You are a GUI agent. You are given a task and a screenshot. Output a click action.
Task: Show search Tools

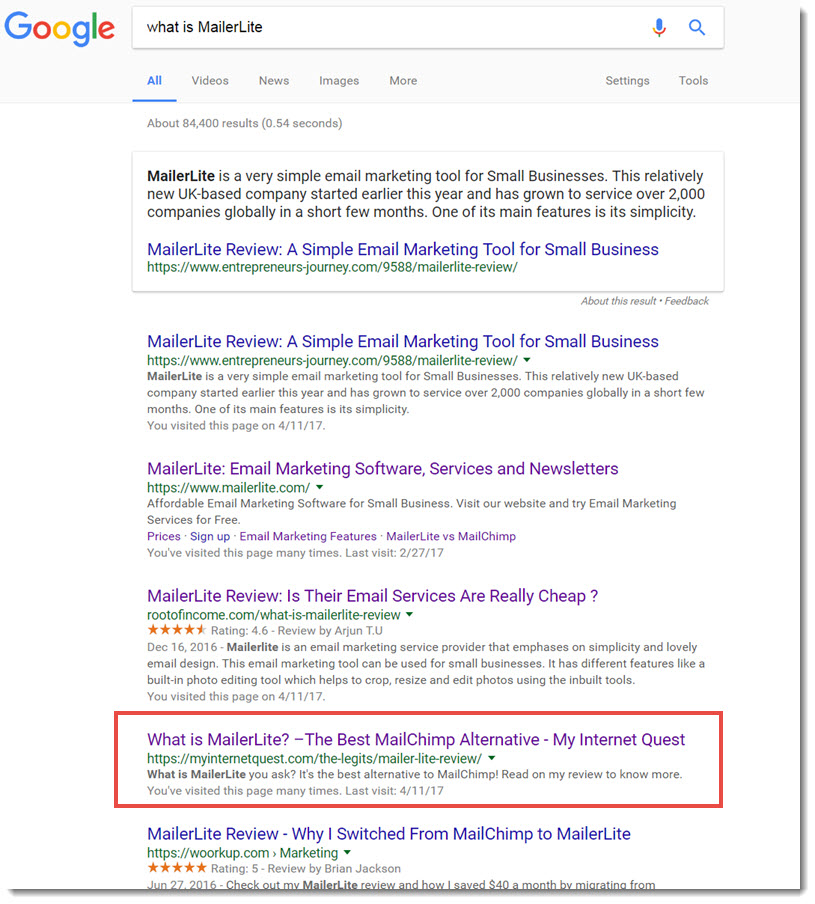(693, 81)
